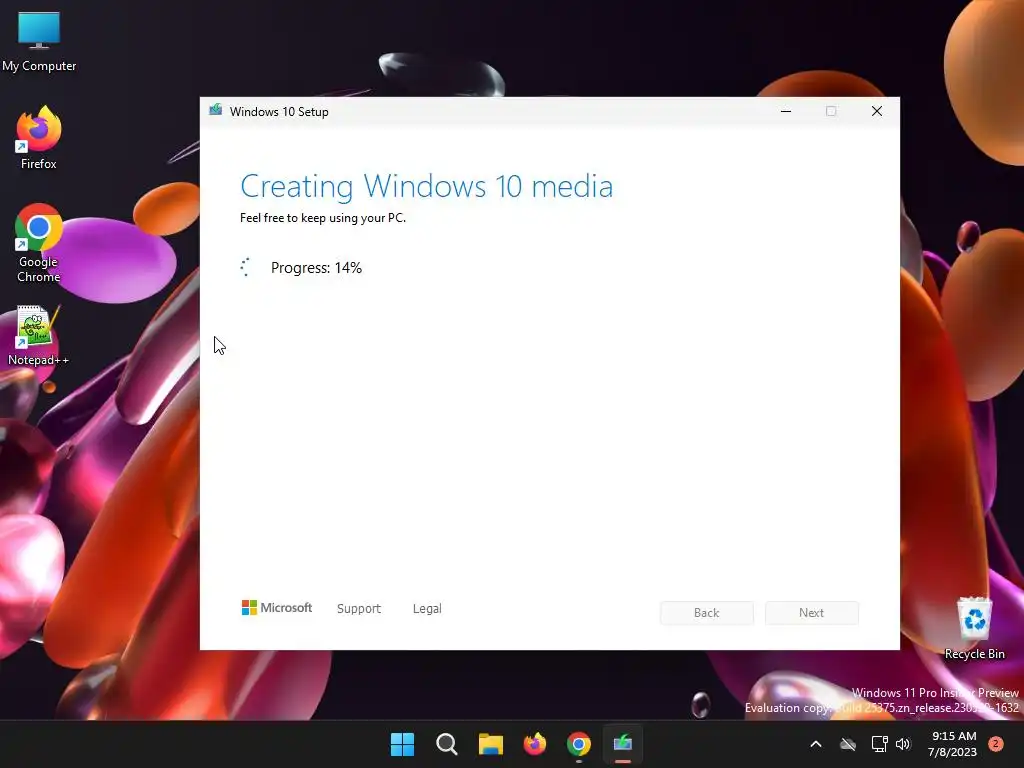Click the Microsoft logo in Setup
The image size is (1024, 768).
click(277, 608)
